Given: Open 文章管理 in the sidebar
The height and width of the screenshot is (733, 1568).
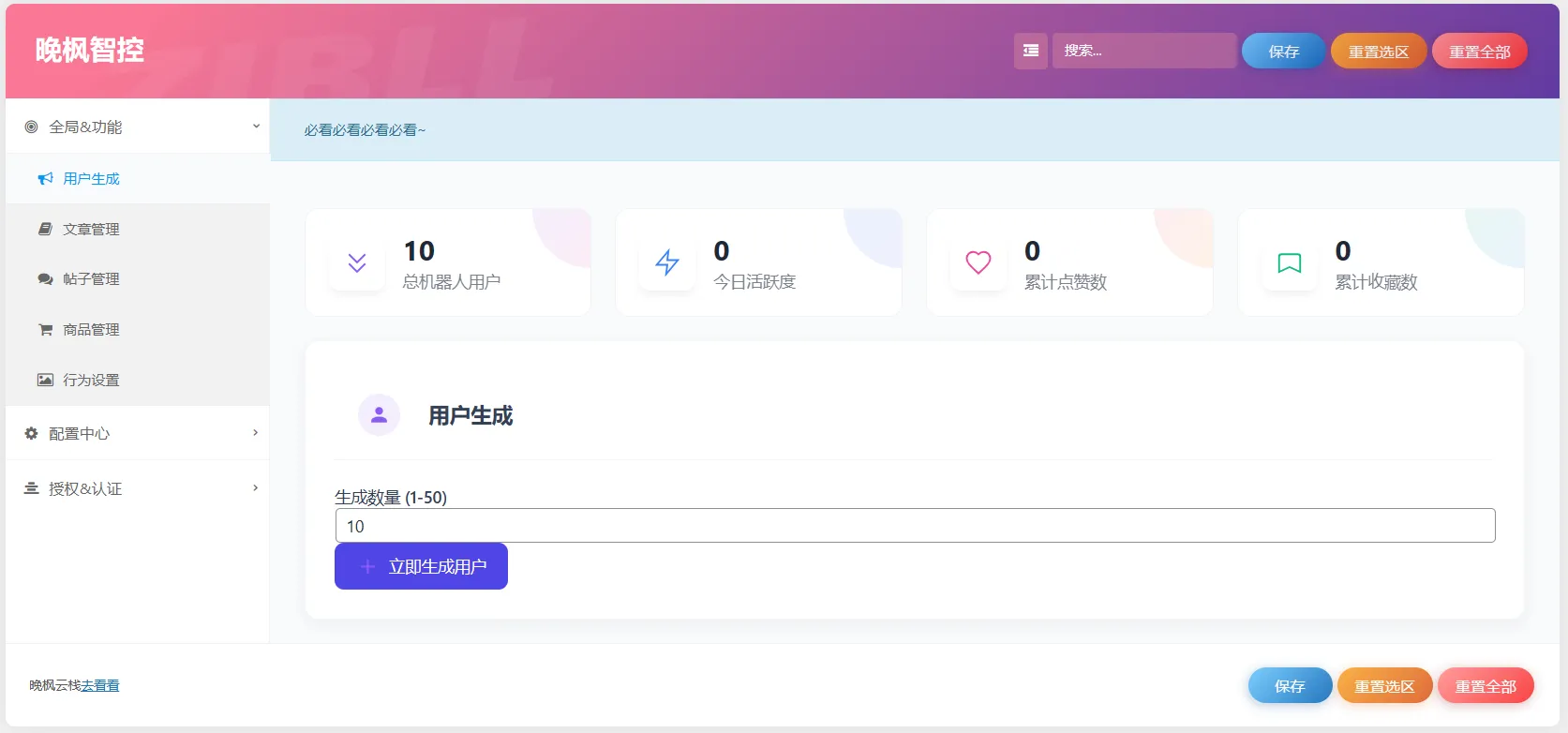Looking at the screenshot, I should pyautogui.click(x=138, y=229).
